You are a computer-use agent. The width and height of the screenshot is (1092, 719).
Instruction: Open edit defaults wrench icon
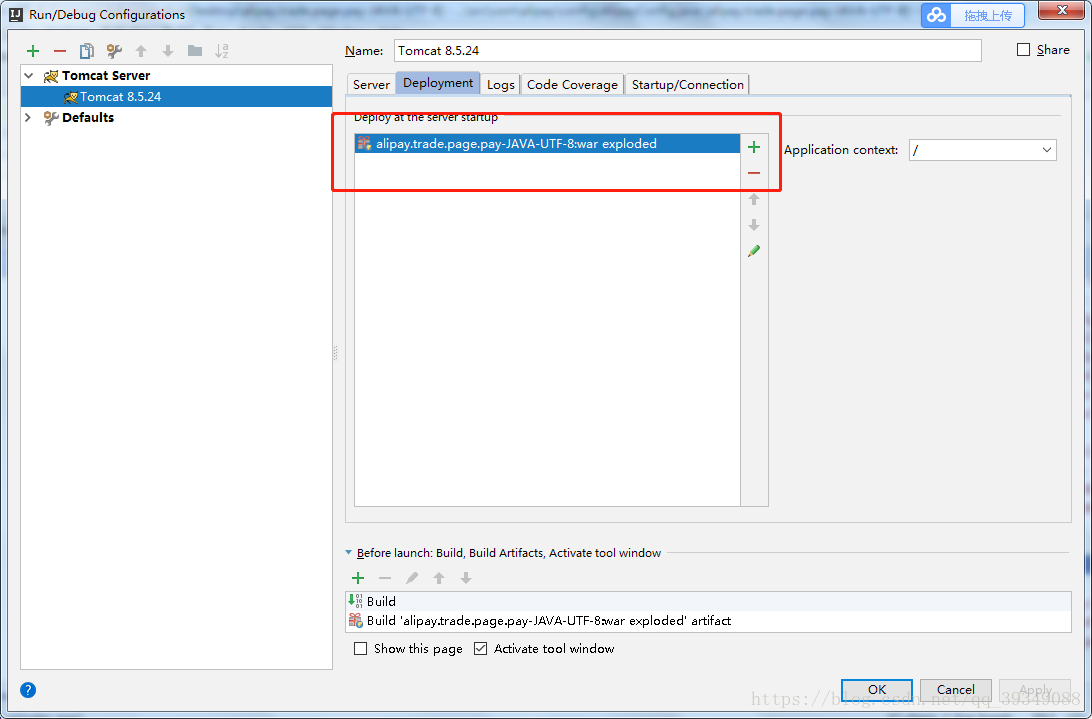114,51
